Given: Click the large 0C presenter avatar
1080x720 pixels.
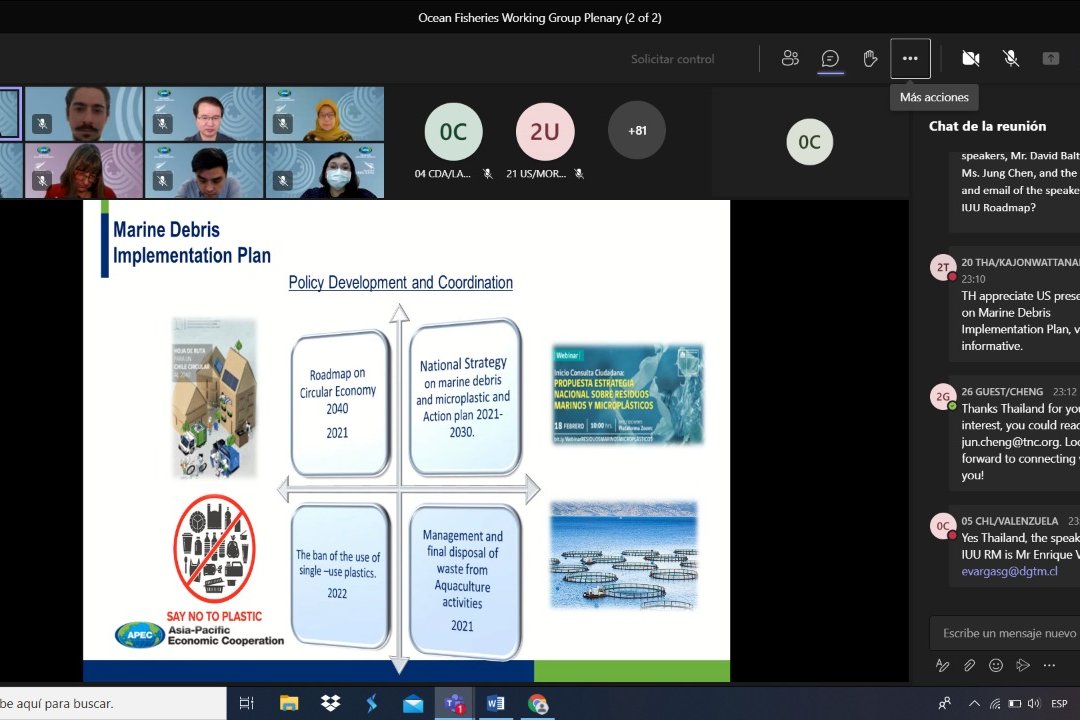Looking at the screenshot, I should pos(809,142).
